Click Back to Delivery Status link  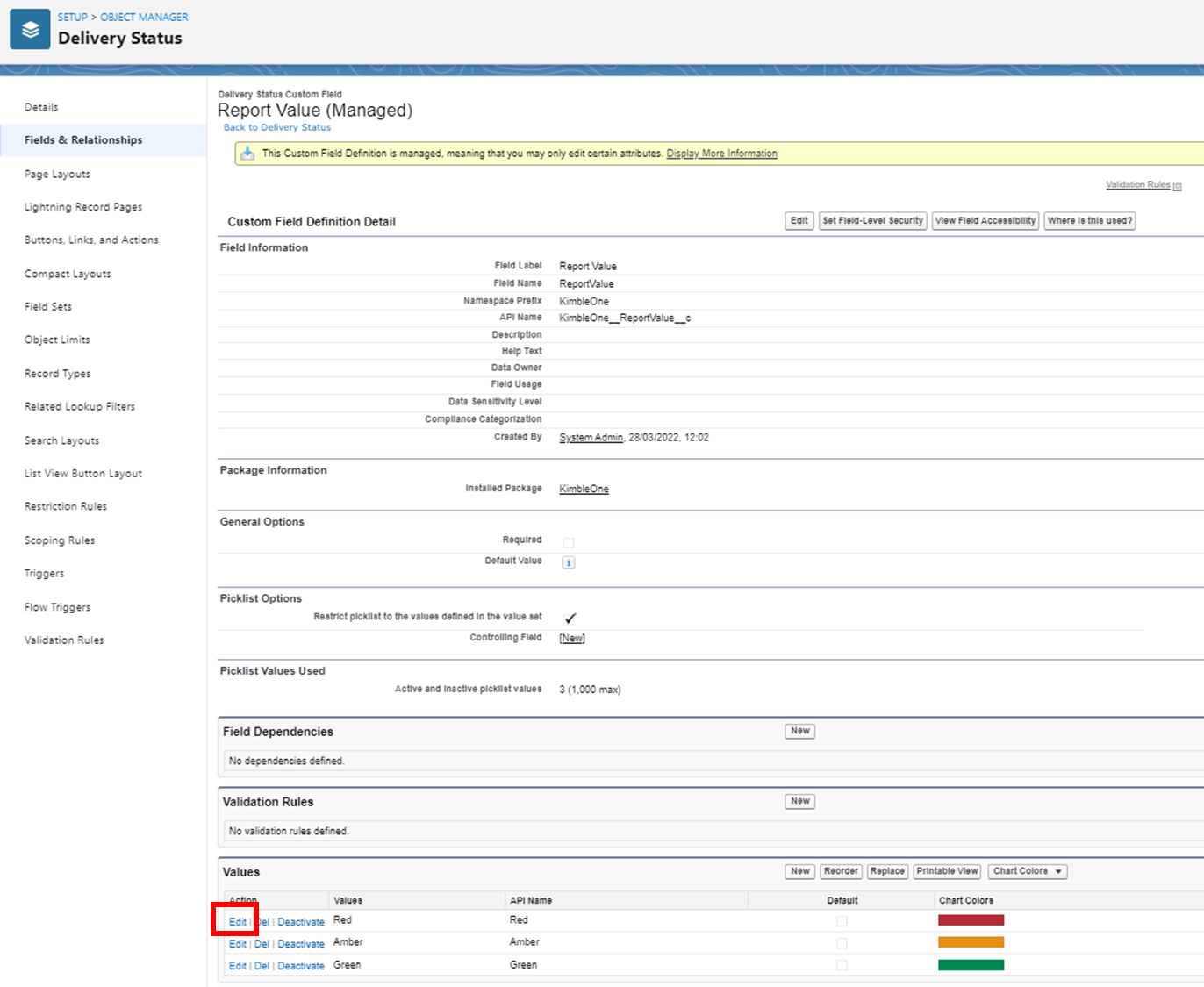click(277, 127)
